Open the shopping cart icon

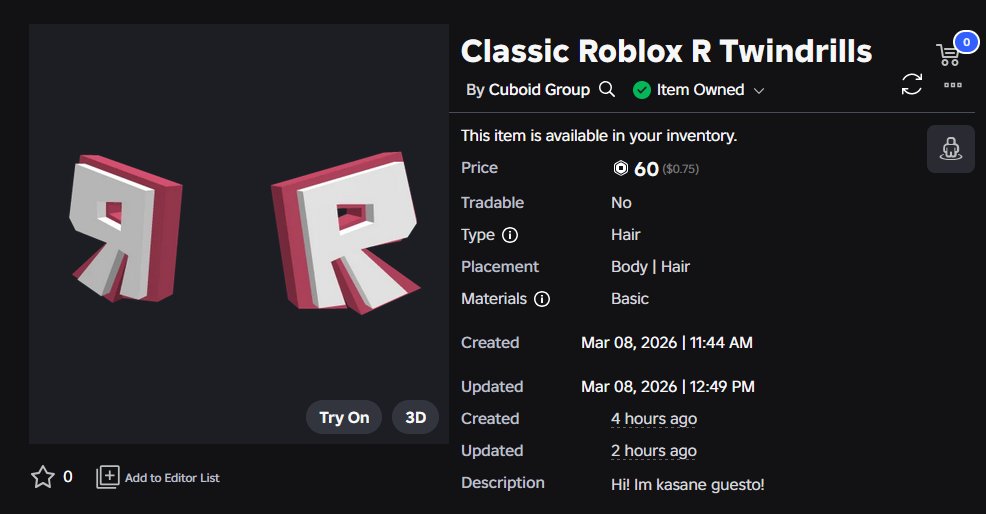click(x=948, y=55)
